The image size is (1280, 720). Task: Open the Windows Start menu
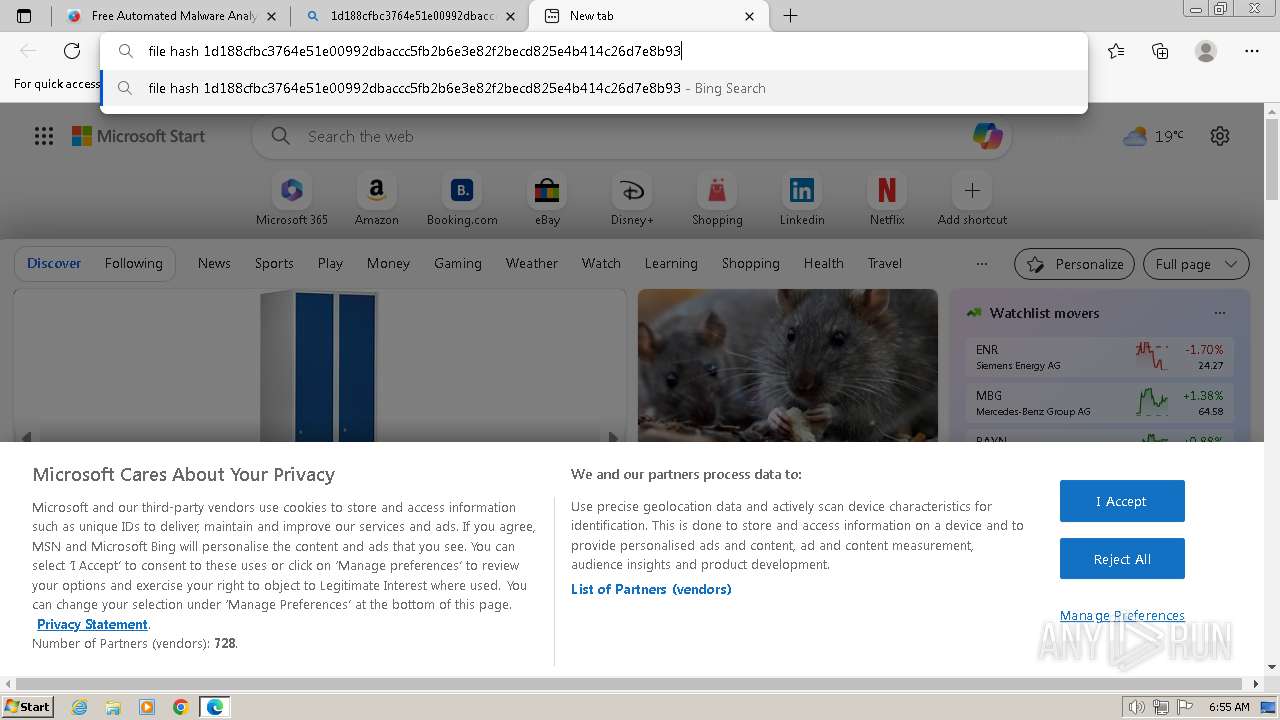point(27,707)
